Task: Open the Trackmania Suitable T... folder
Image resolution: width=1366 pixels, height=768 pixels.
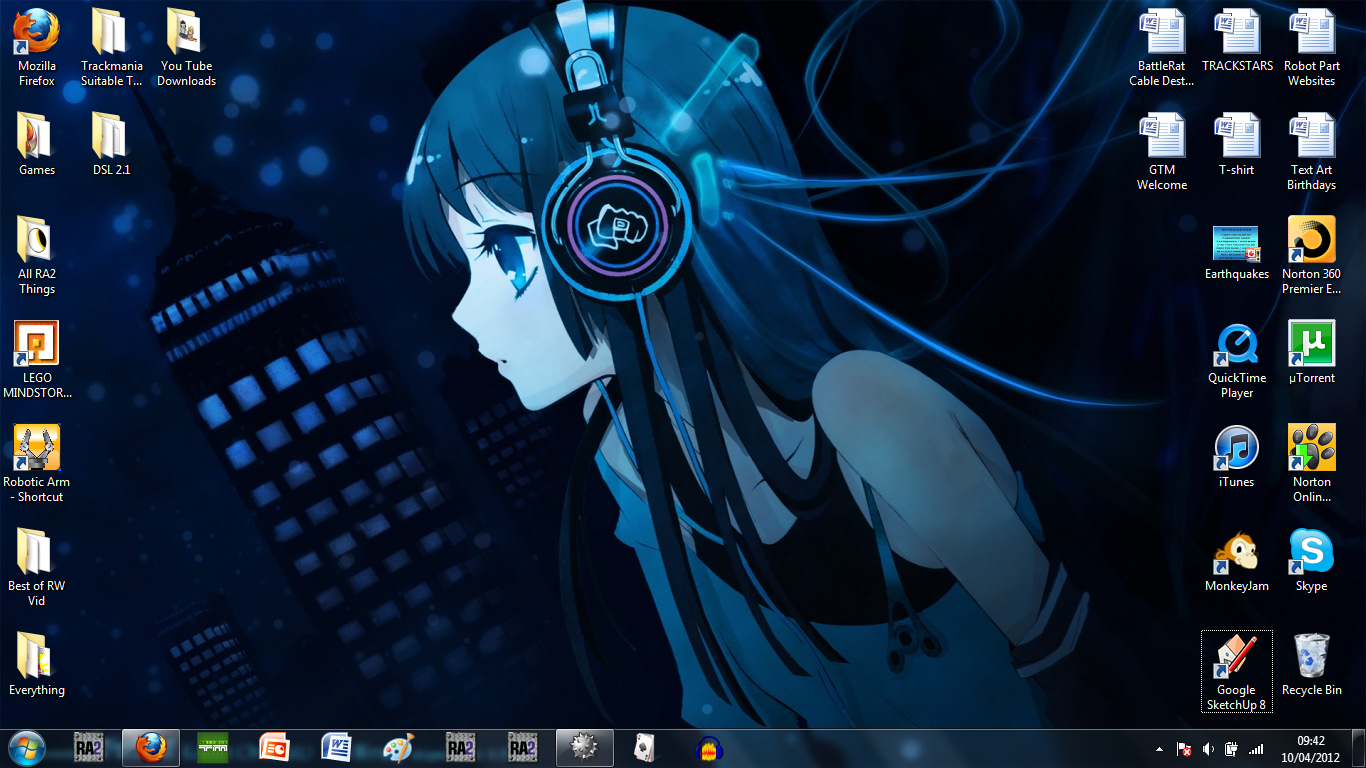Action: point(111,48)
